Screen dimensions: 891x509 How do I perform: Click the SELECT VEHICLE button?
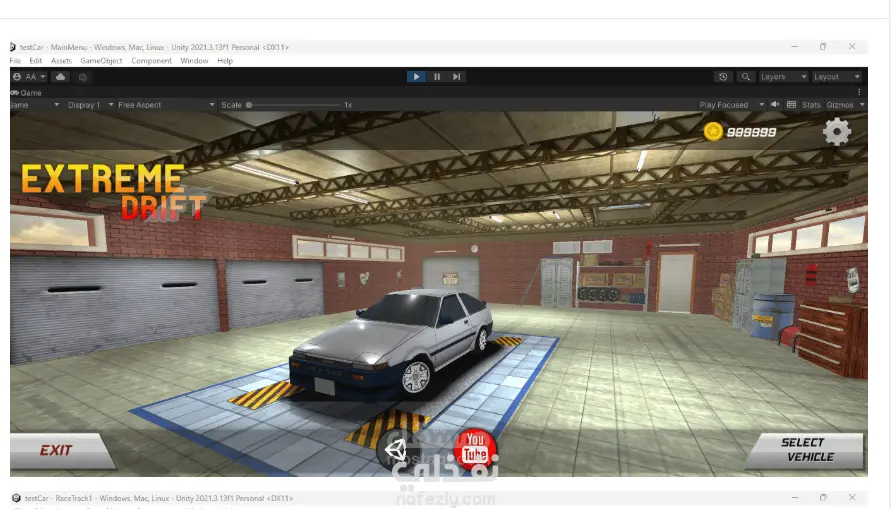(807, 450)
